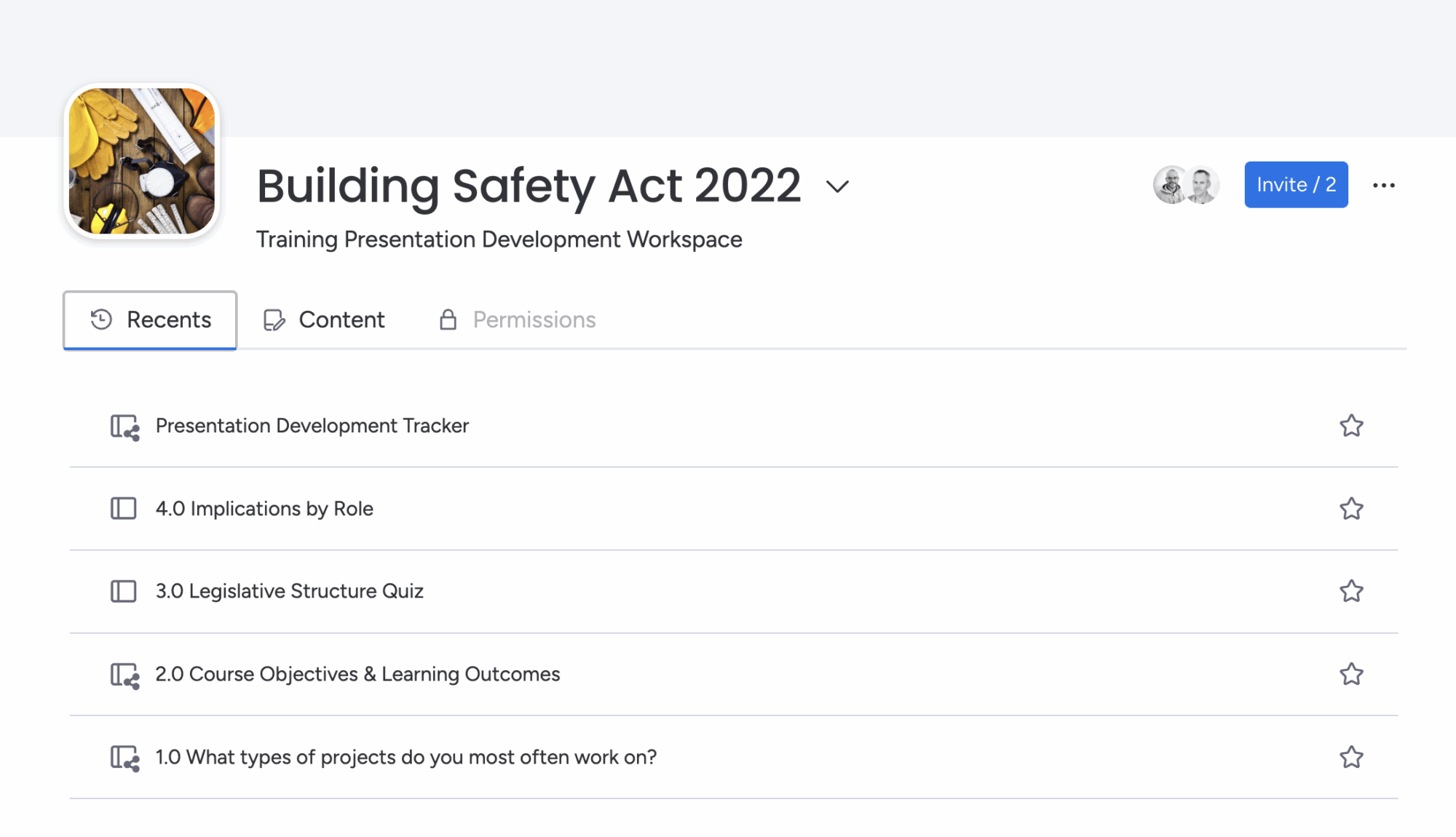Screen dimensions: 1456x837
Task: Click the Training Presentation Development Workspace description
Action: (499, 239)
